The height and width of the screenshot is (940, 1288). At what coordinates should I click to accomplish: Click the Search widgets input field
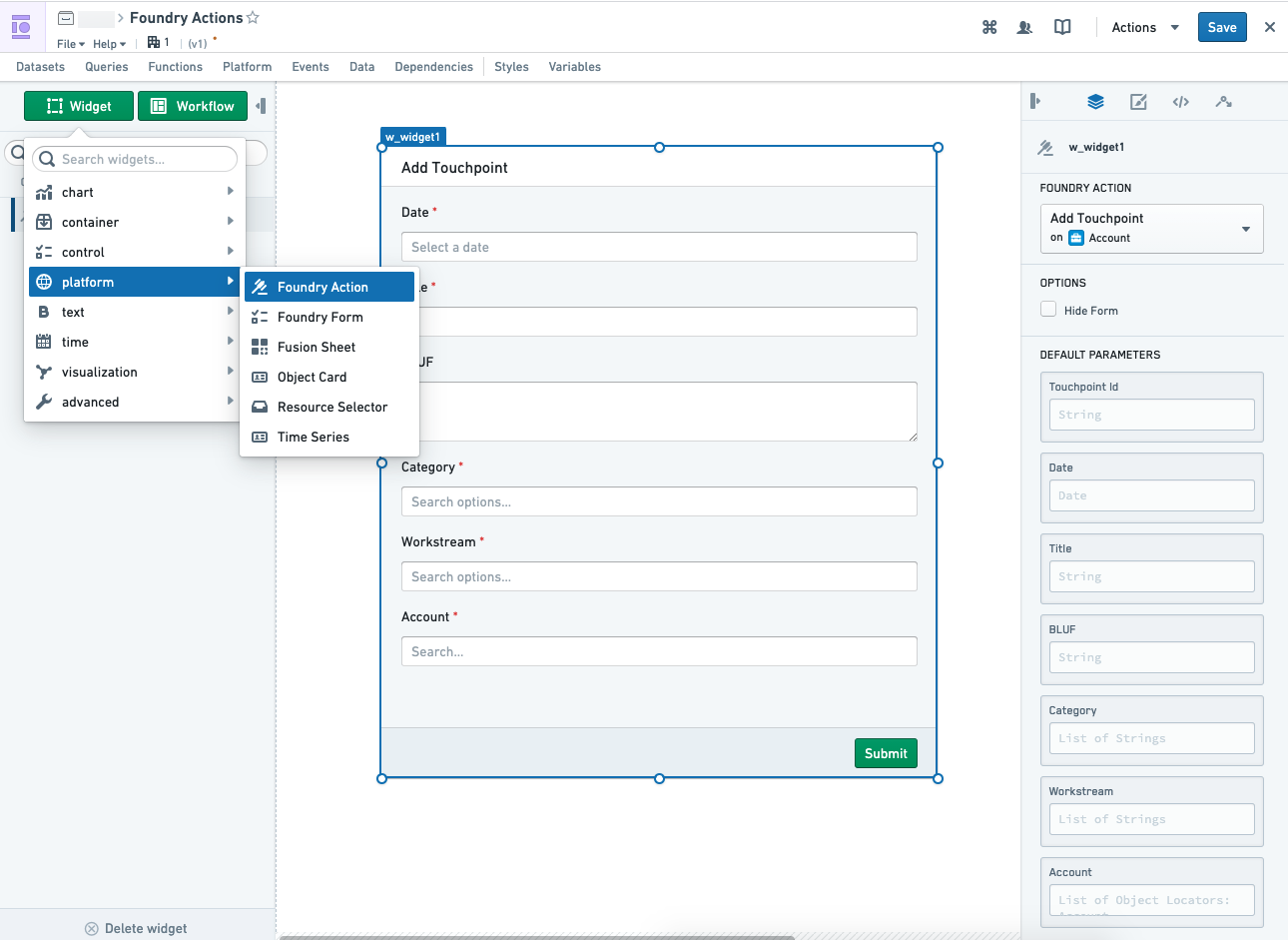pos(135,159)
